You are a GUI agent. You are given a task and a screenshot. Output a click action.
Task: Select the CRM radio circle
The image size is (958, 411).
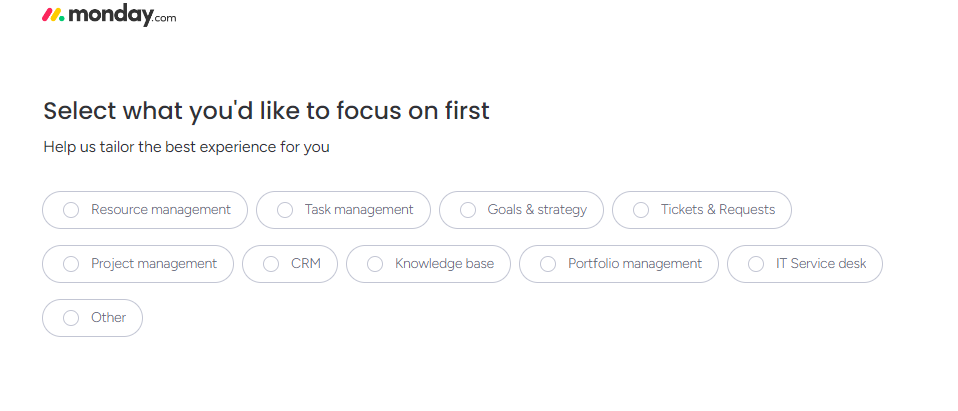(271, 264)
